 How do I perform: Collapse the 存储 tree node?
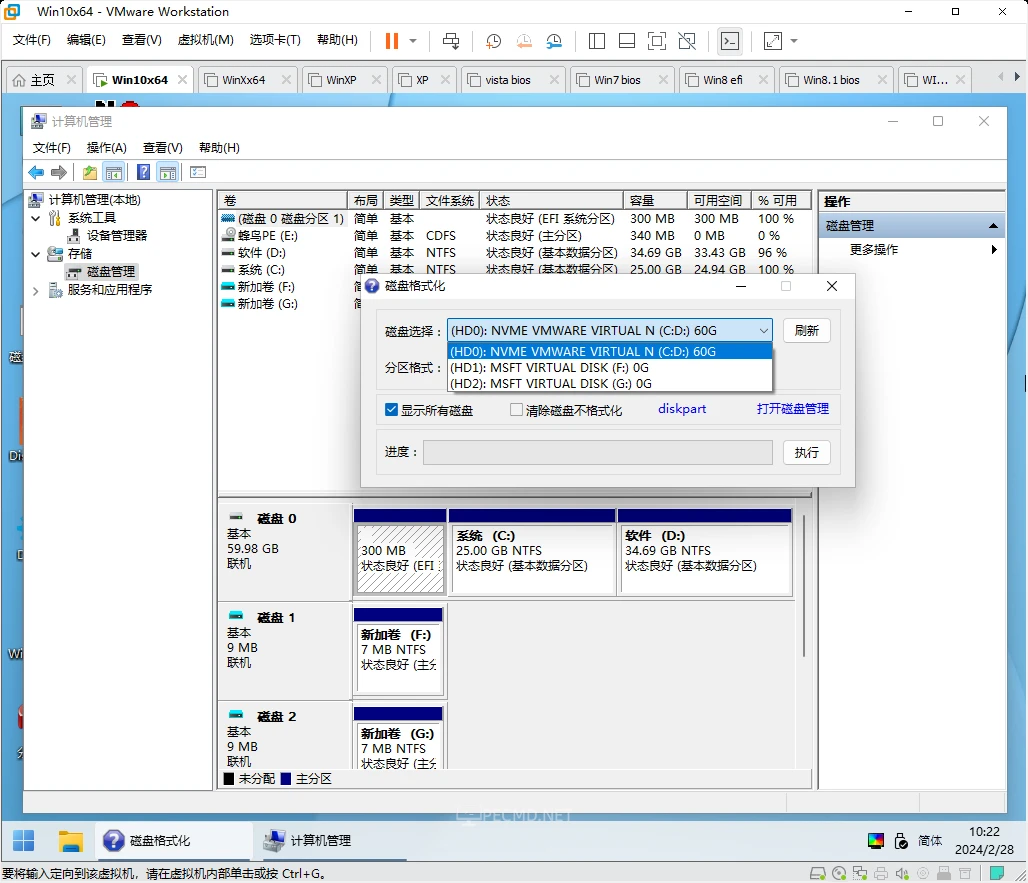pyautogui.click(x=35, y=254)
